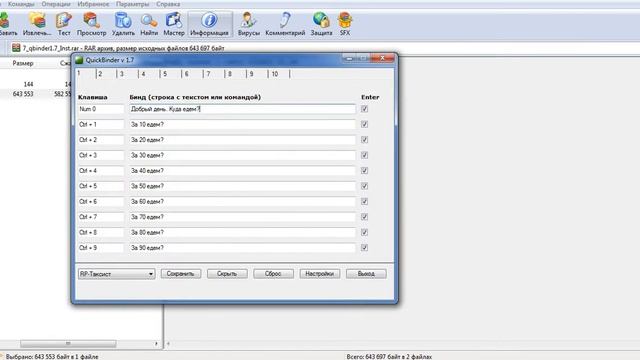Screen dimensions: 640x360
Task: Click the QuickBinder title bar icon
Action: (79, 60)
